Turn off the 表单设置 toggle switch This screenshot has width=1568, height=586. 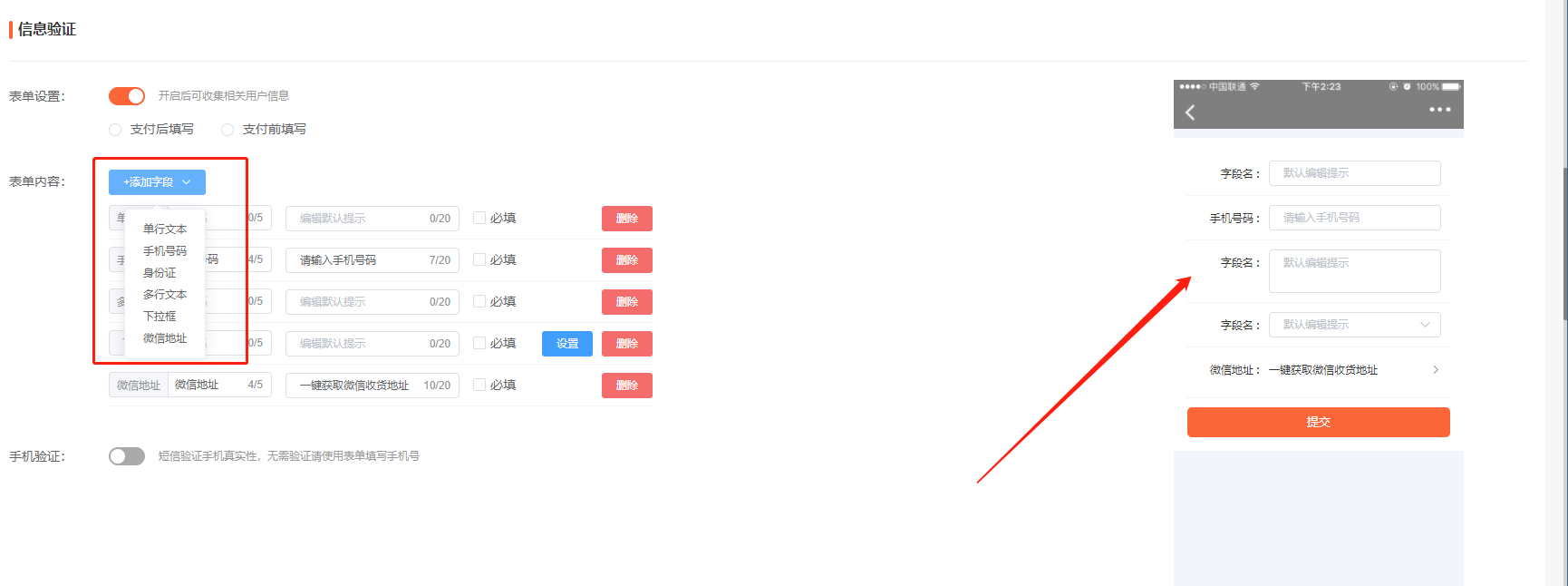tap(127, 96)
